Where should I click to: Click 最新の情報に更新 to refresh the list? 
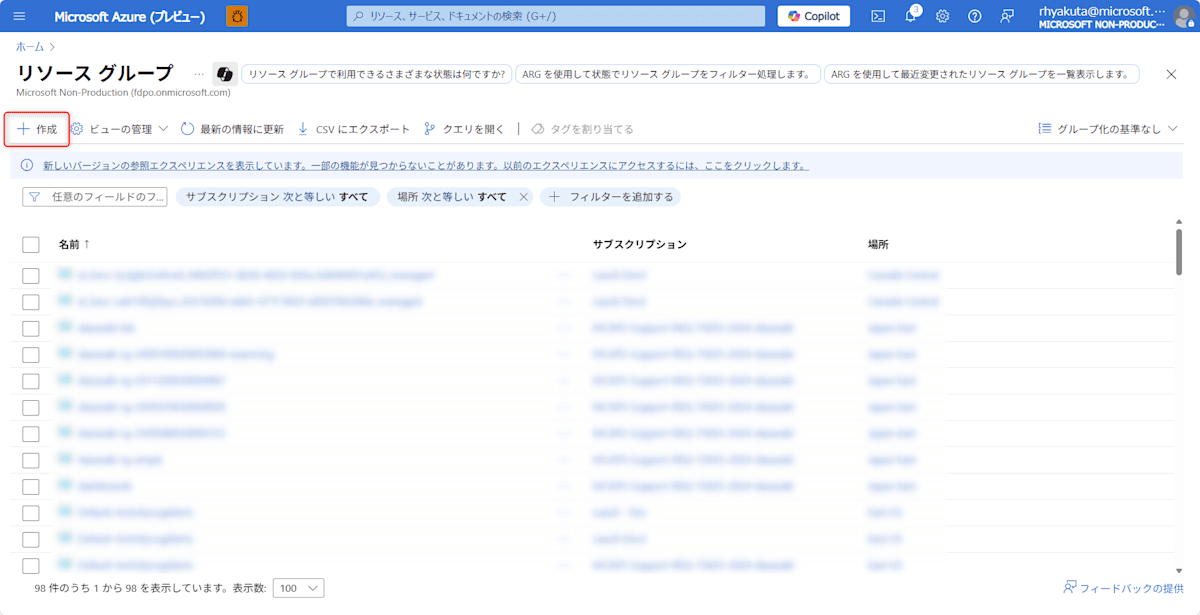(232, 129)
